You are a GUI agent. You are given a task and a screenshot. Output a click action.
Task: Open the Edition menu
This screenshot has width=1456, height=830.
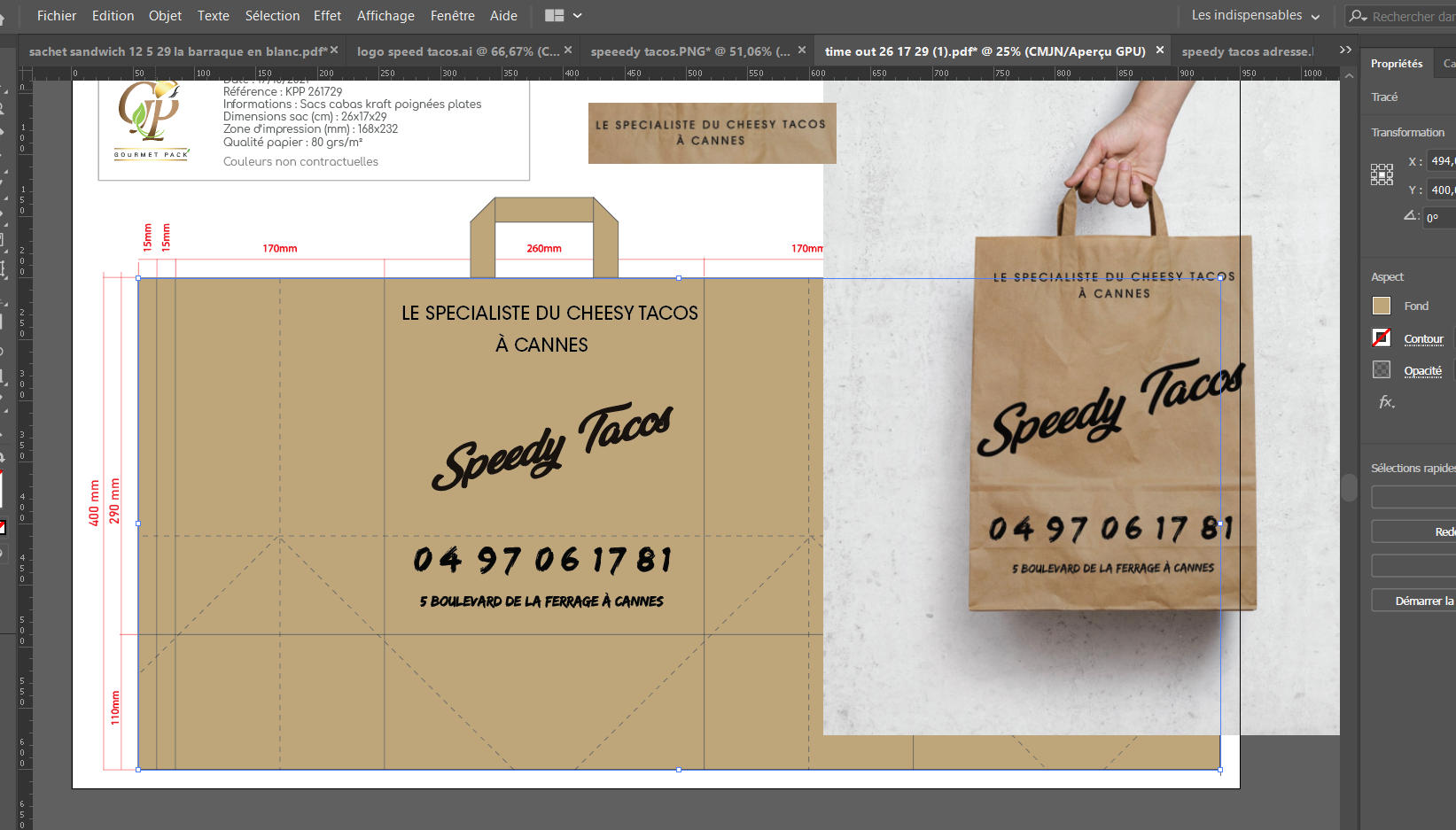[x=113, y=16]
